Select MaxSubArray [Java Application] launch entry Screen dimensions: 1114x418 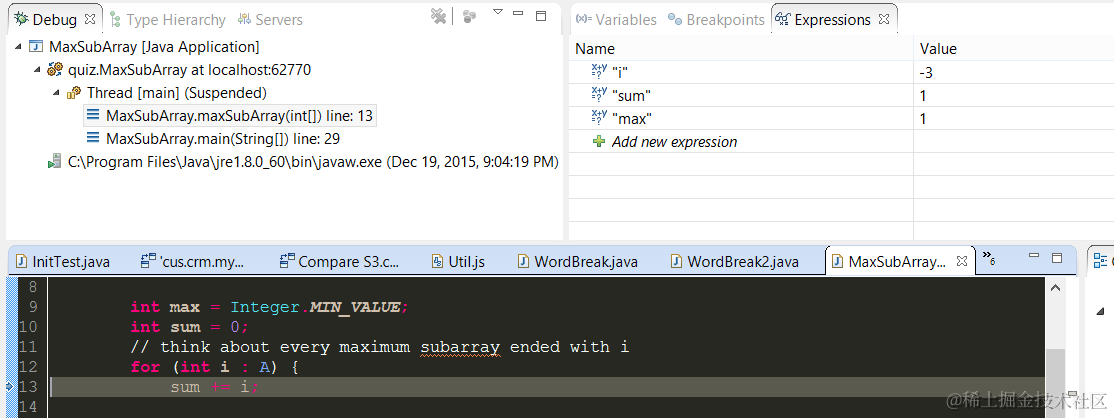154,47
